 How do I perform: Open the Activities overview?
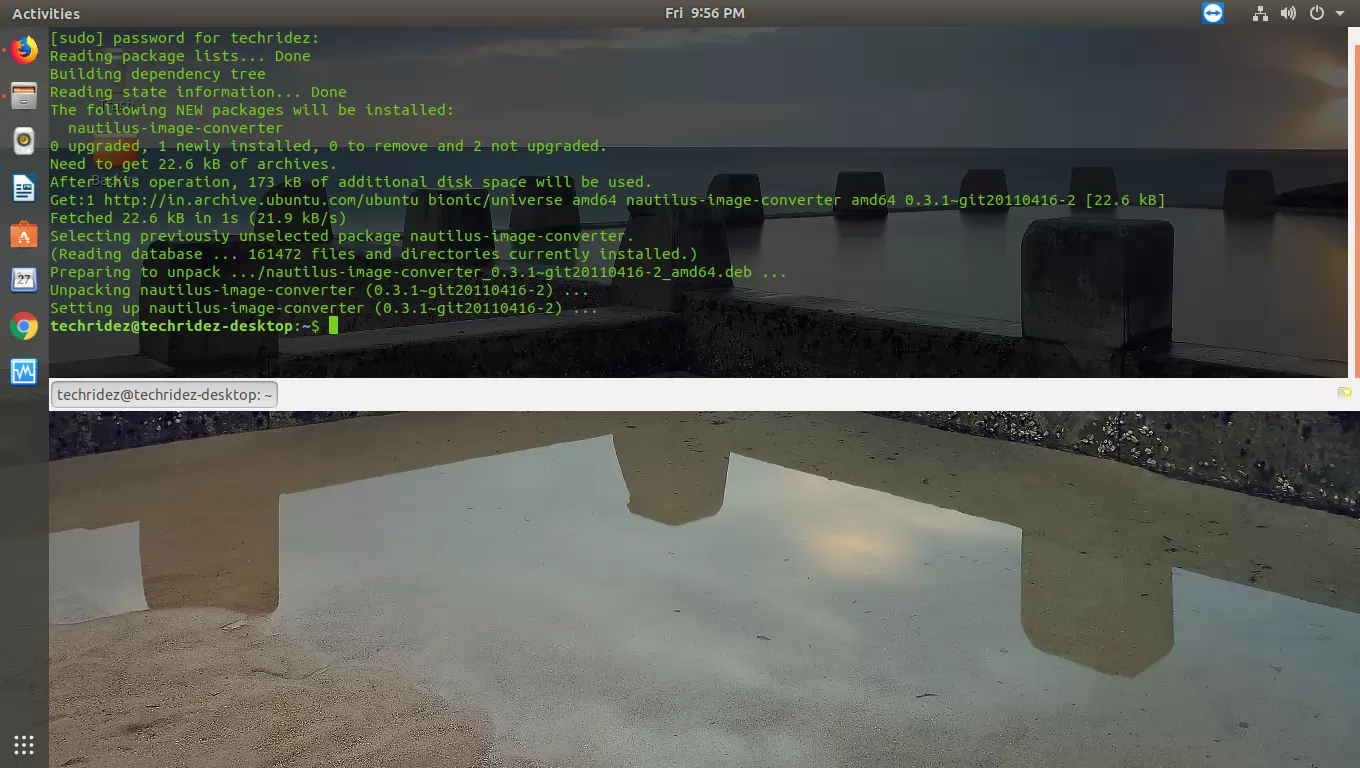point(46,13)
